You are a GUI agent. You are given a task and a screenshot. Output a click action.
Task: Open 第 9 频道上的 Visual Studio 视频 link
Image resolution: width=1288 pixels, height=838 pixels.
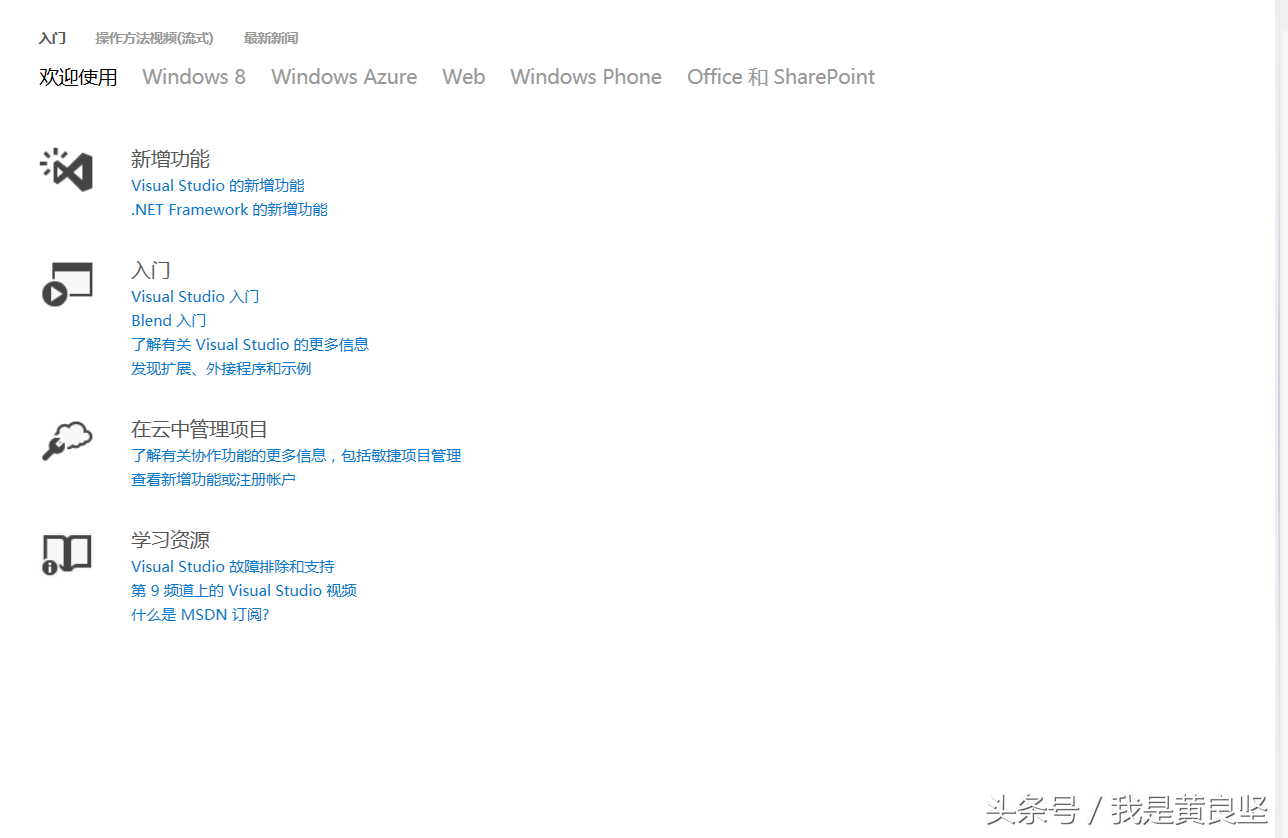click(x=244, y=590)
